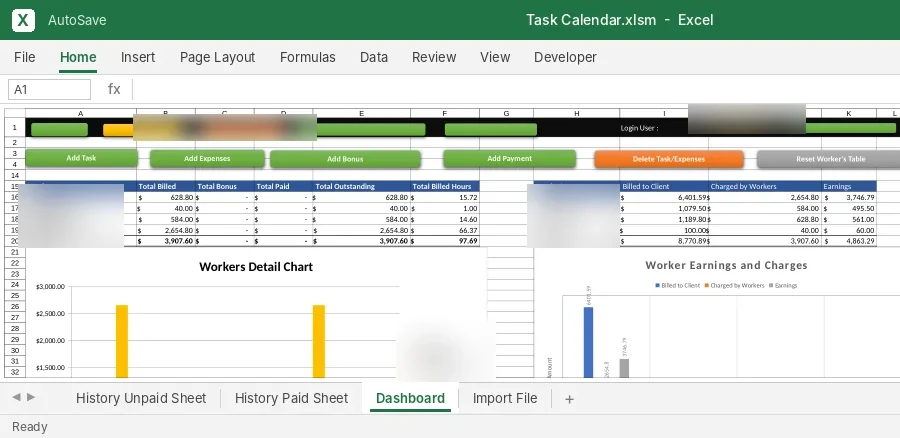This screenshot has width=900, height=438.
Task: Click the Total Billed column header
Action: tap(166, 187)
